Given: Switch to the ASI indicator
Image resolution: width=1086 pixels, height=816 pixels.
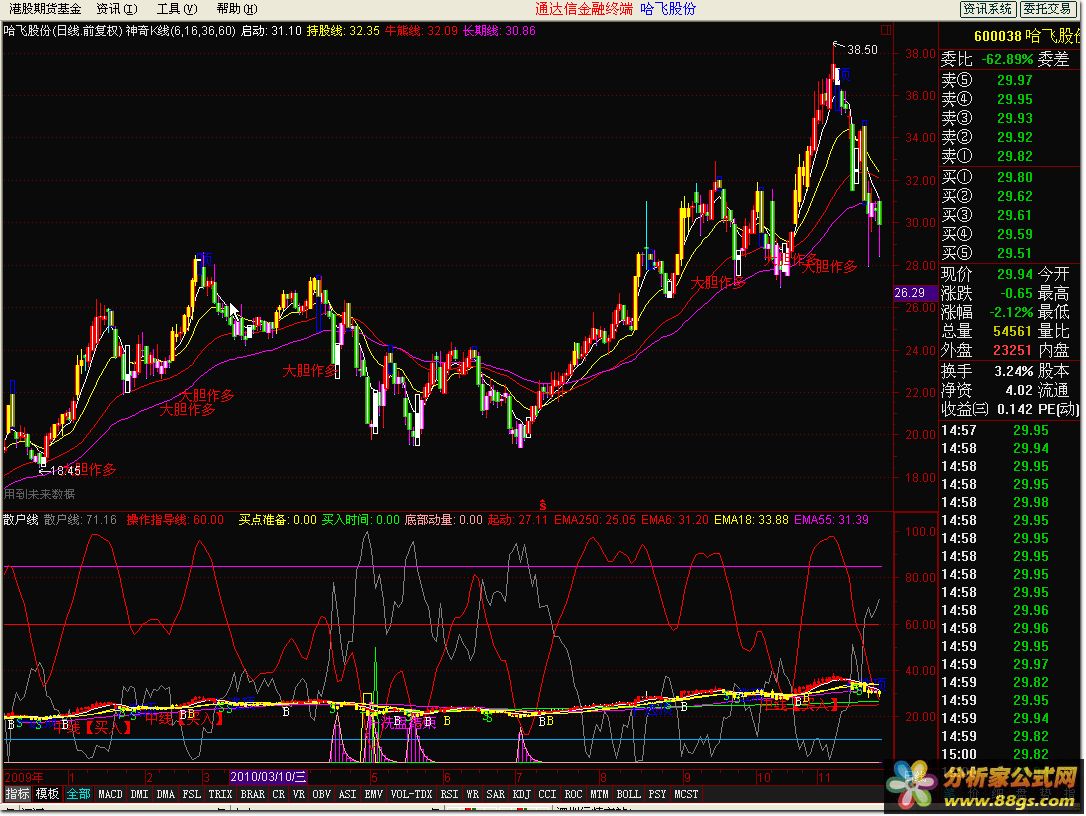Looking at the screenshot, I should (x=347, y=794).
